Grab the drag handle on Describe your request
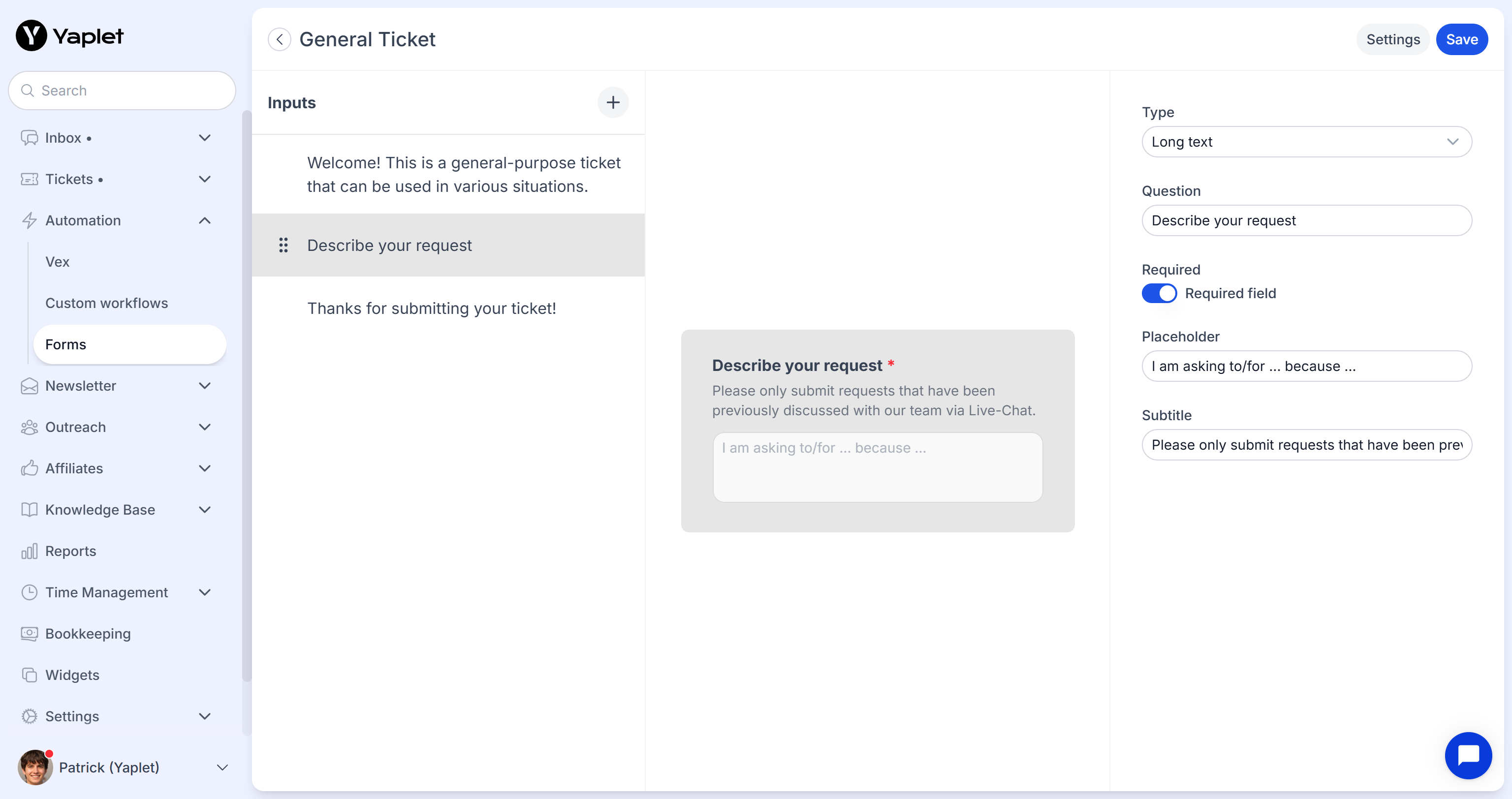The height and width of the screenshot is (799, 1512). click(283, 245)
